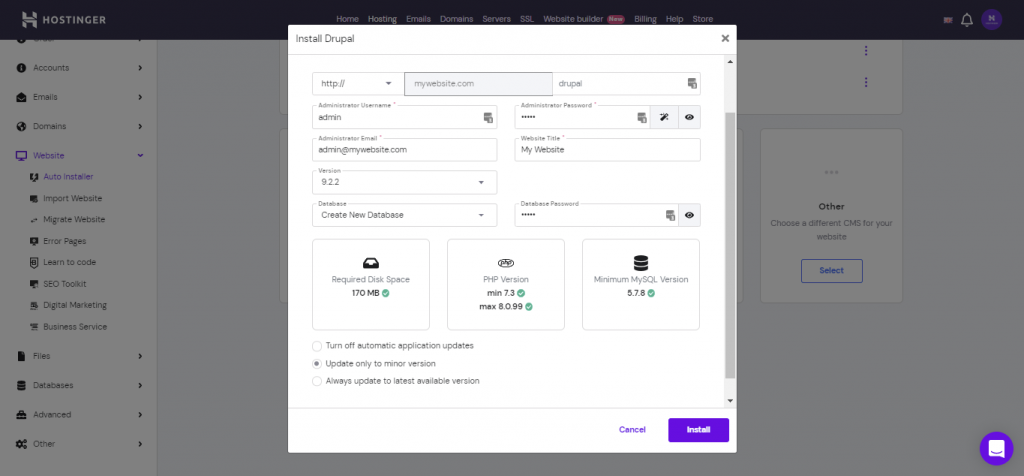Open Store in top navigation
Screen dimensions: 1024x476
point(703,19)
